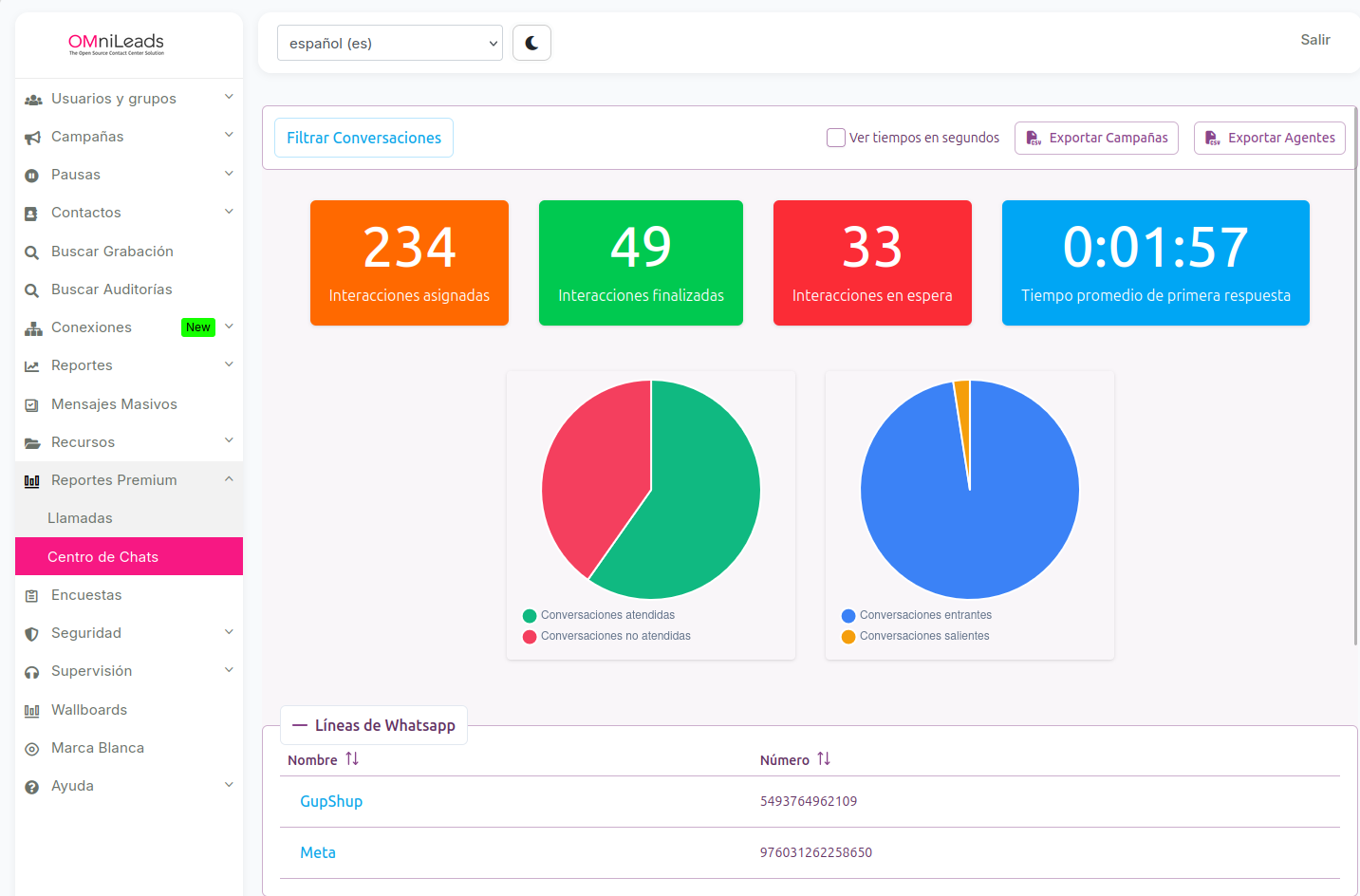Toggle dark mode moon icon
Image resolution: width=1360 pixels, height=896 pixels.
[531, 43]
